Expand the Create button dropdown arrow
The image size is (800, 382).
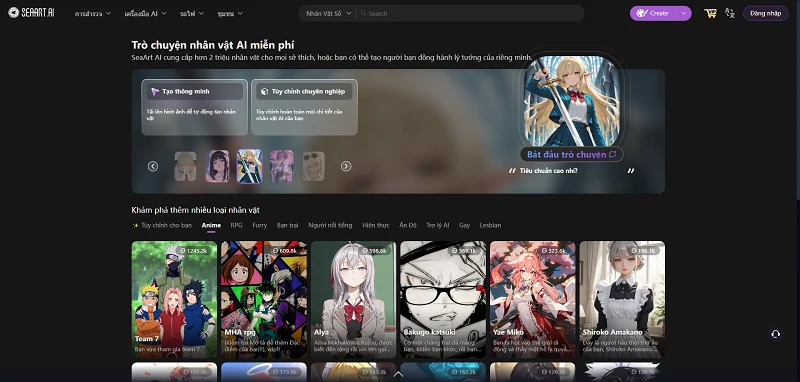684,13
